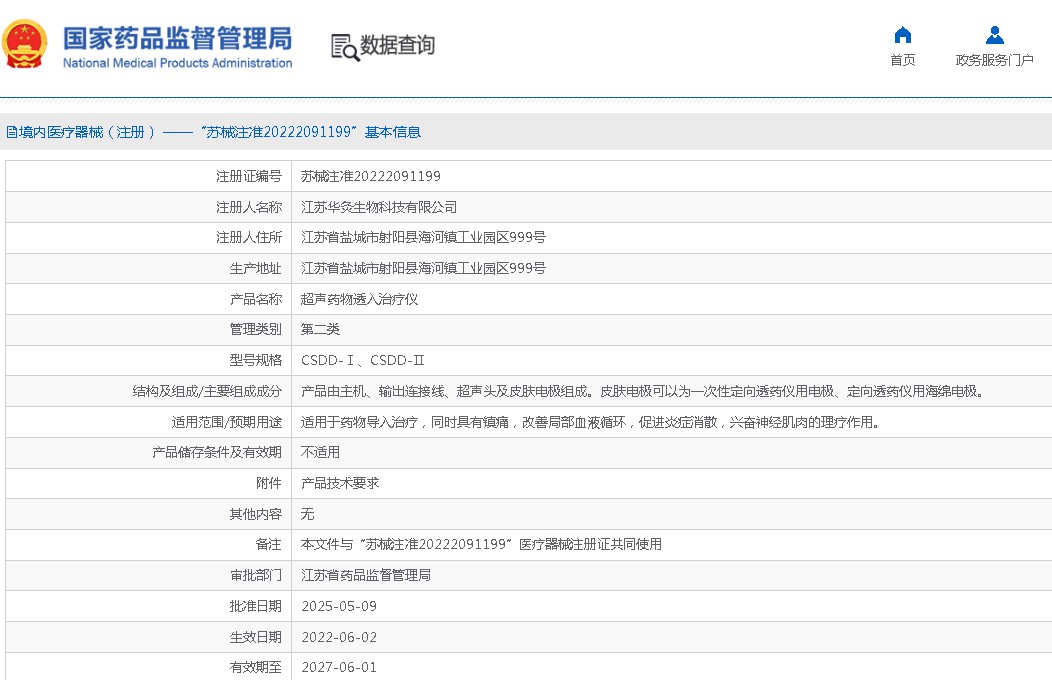Click the 政务服务门户 person icon
The width and height of the screenshot is (1052, 680).
[994, 36]
